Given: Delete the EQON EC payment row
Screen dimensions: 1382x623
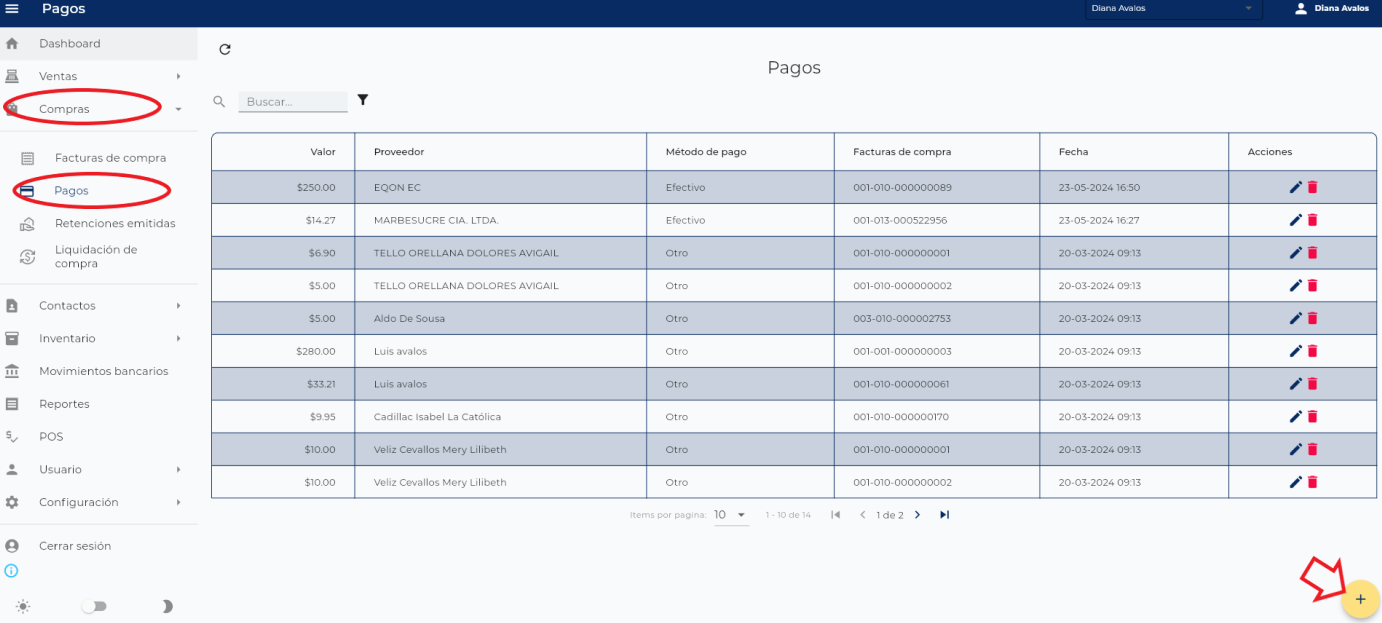Looking at the screenshot, I should [1313, 187].
